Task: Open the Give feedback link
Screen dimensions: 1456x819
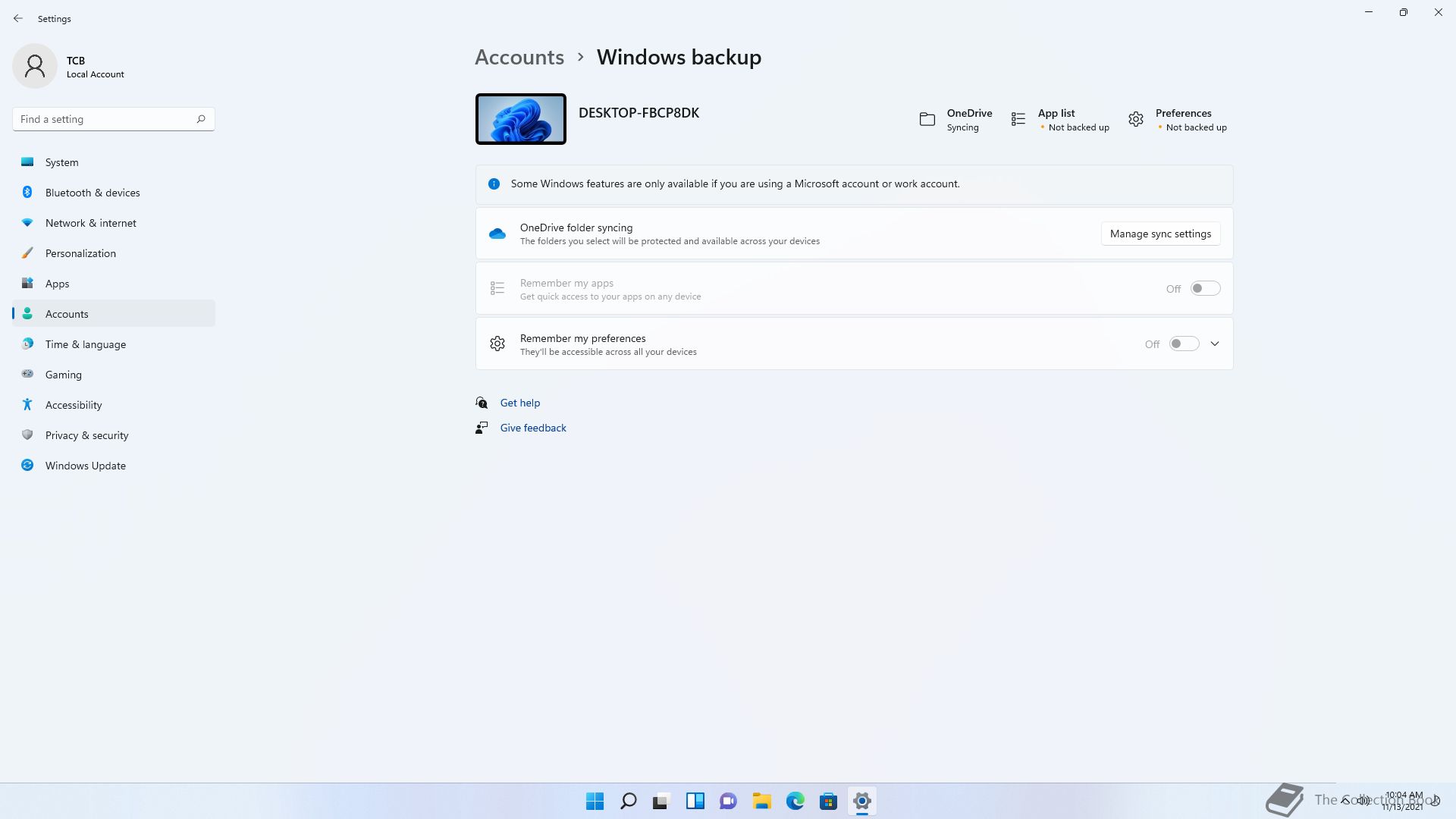Action: pos(533,428)
